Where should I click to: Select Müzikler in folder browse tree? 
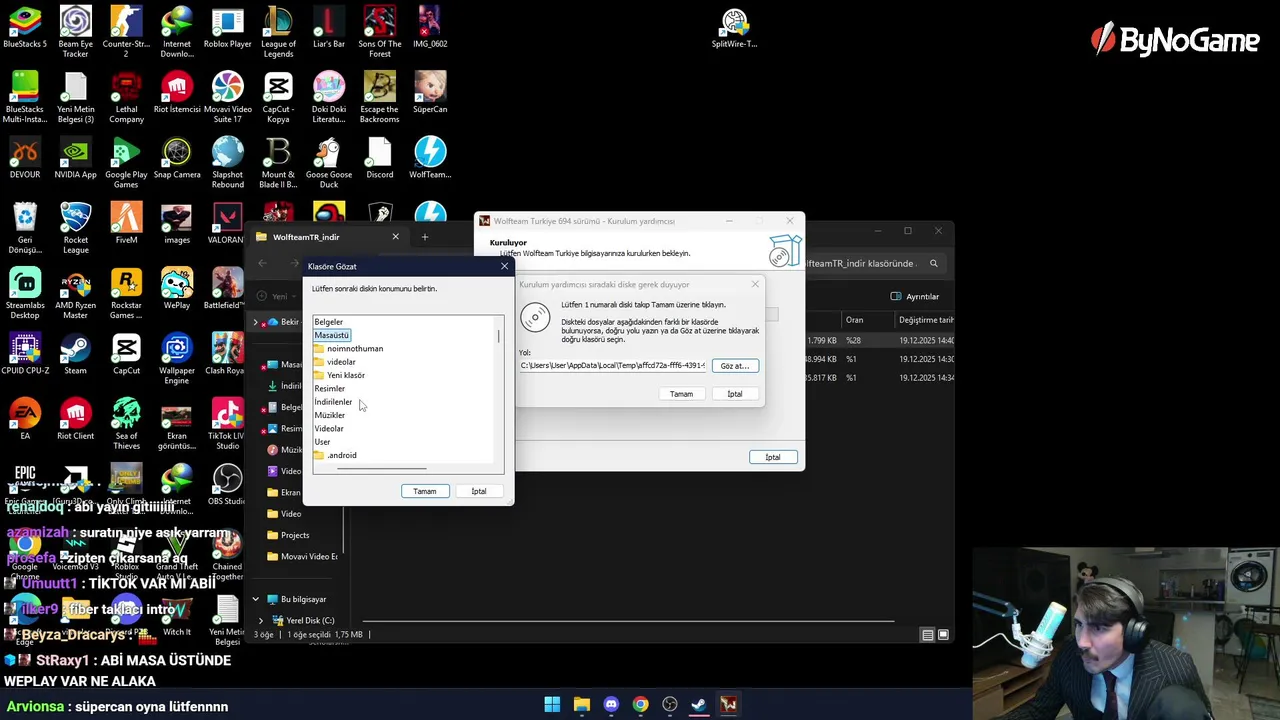point(329,415)
